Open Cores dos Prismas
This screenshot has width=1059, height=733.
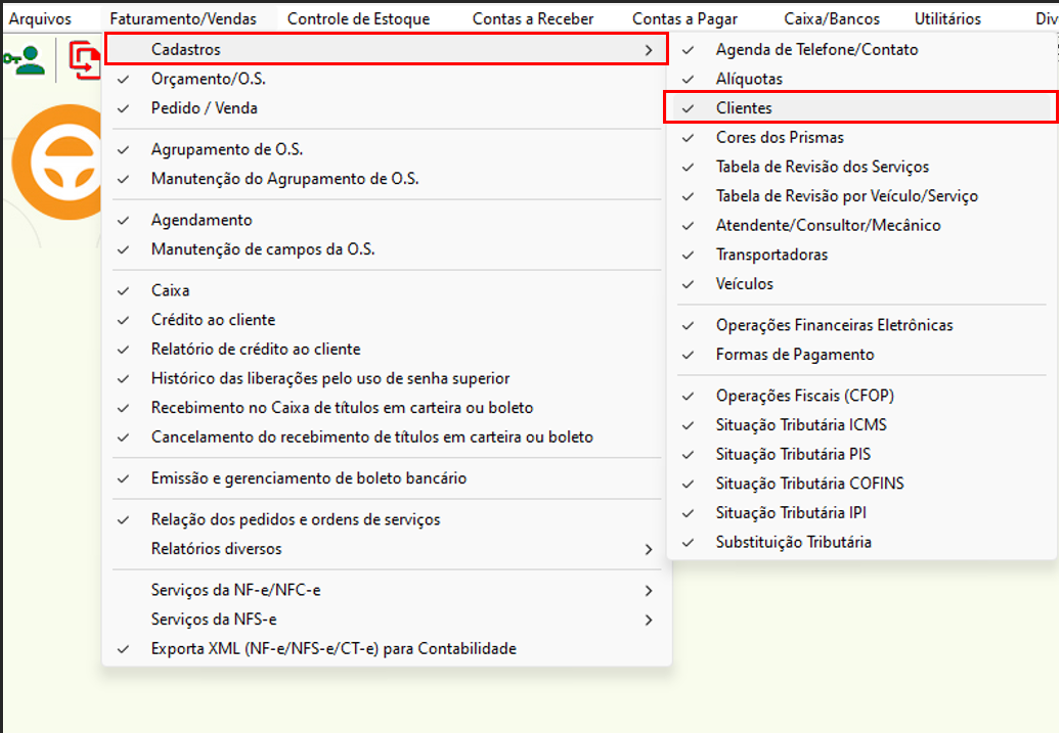(861, 138)
